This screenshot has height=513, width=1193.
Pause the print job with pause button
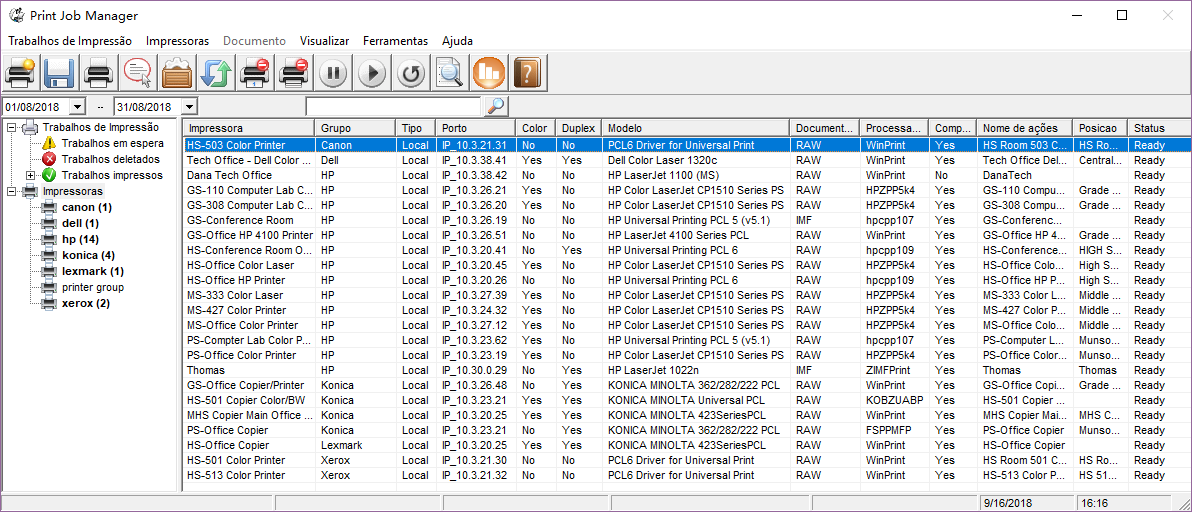pyautogui.click(x=332, y=73)
